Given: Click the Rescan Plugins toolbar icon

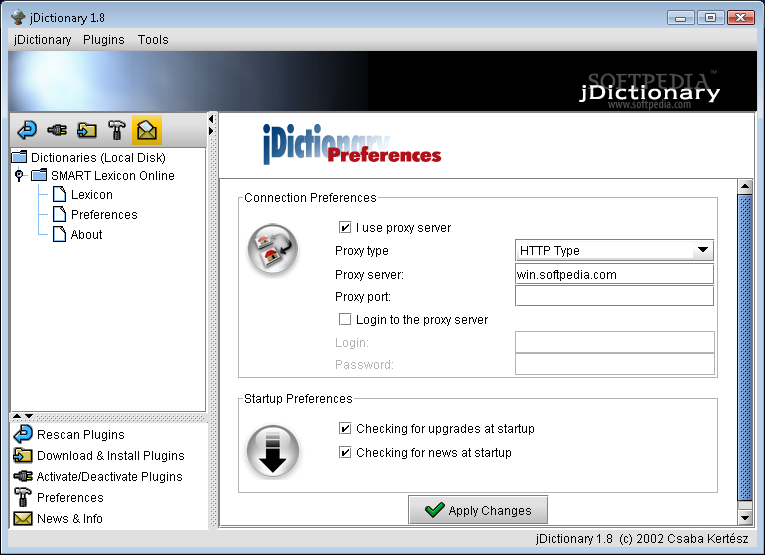Looking at the screenshot, I should (x=27, y=130).
